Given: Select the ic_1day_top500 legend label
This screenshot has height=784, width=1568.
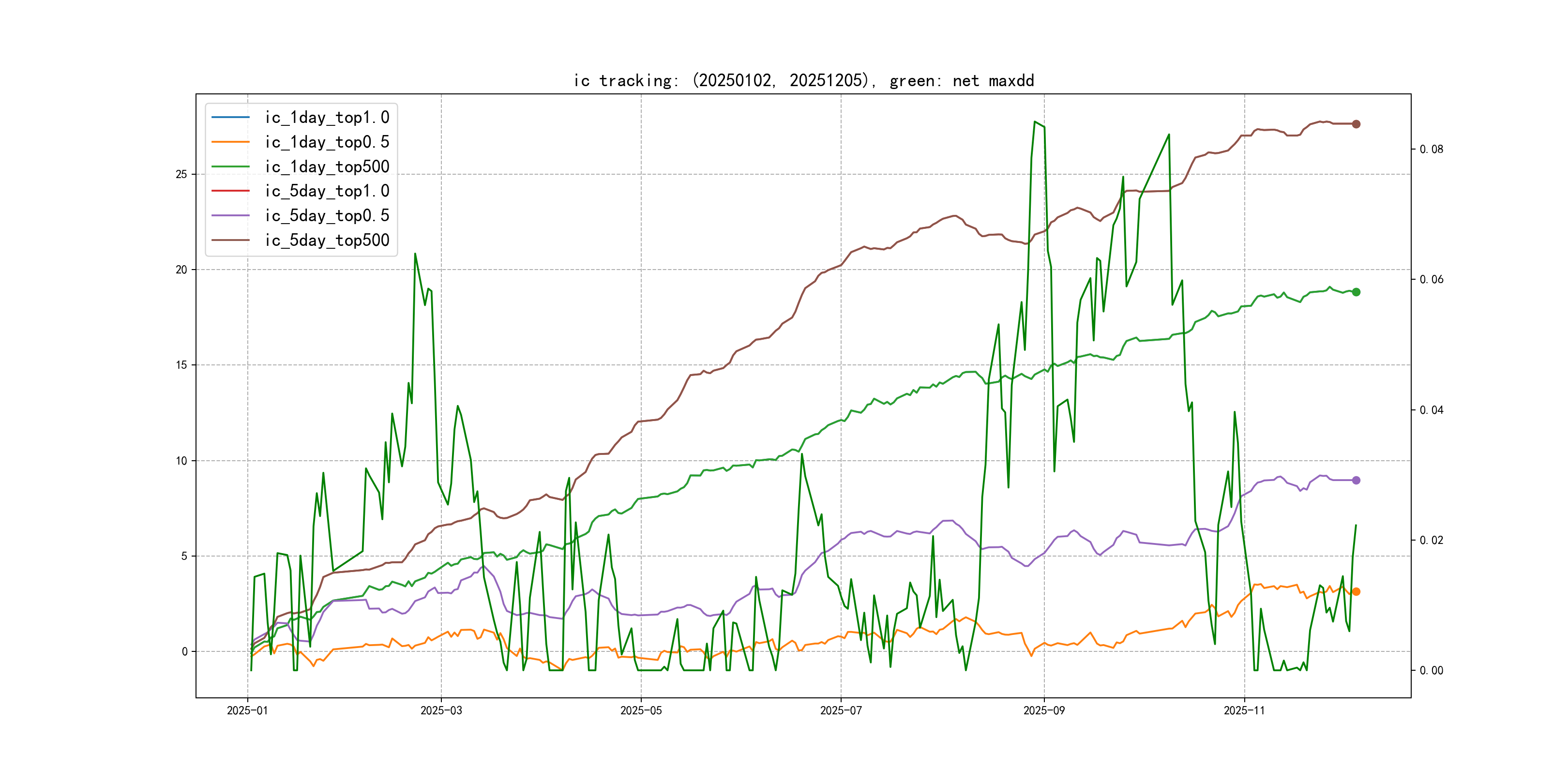Looking at the screenshot, I should [x=327, y=166].
